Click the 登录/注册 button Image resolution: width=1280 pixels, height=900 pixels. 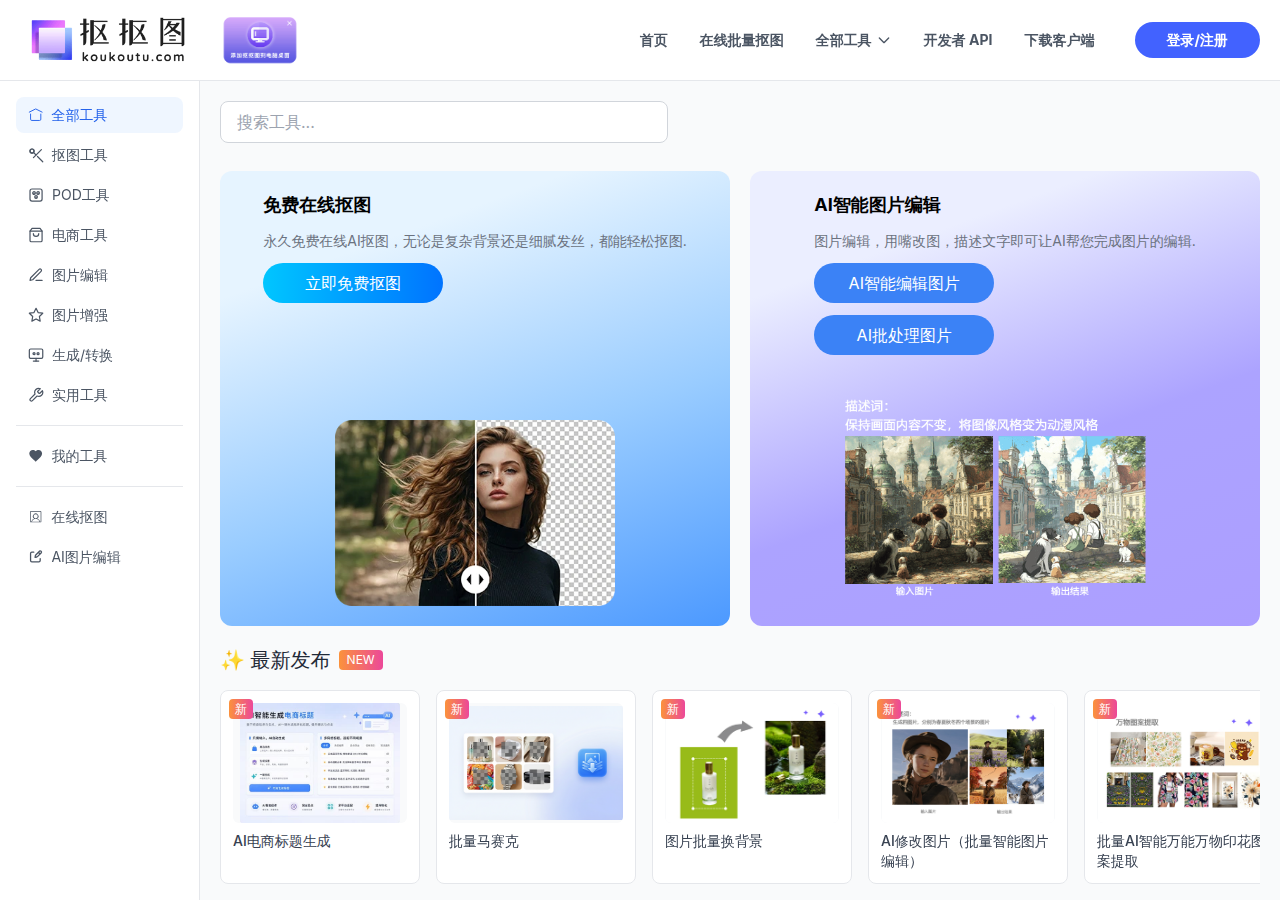(x=1197, y=40)
